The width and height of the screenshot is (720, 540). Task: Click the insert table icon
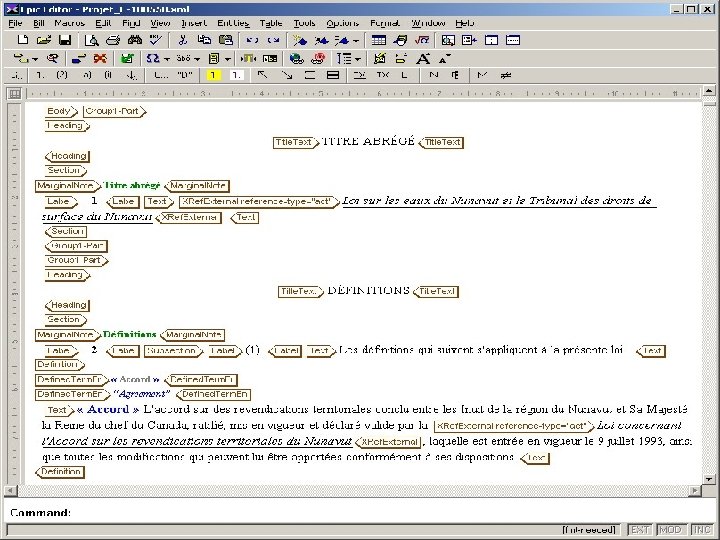378,40
